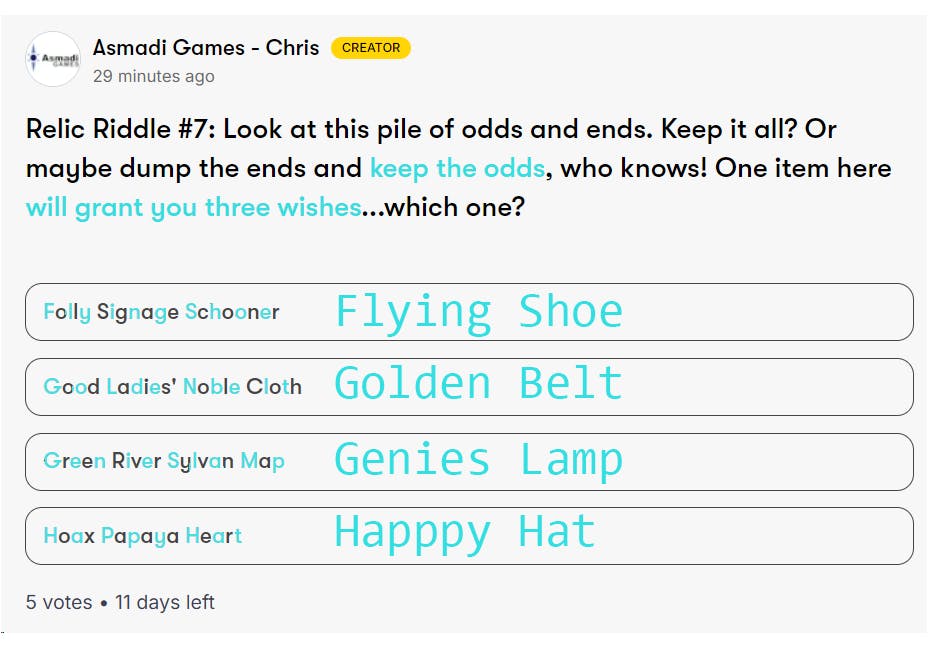Click the 'Happpy Hat' annotation text

click(x=464, y=532)
